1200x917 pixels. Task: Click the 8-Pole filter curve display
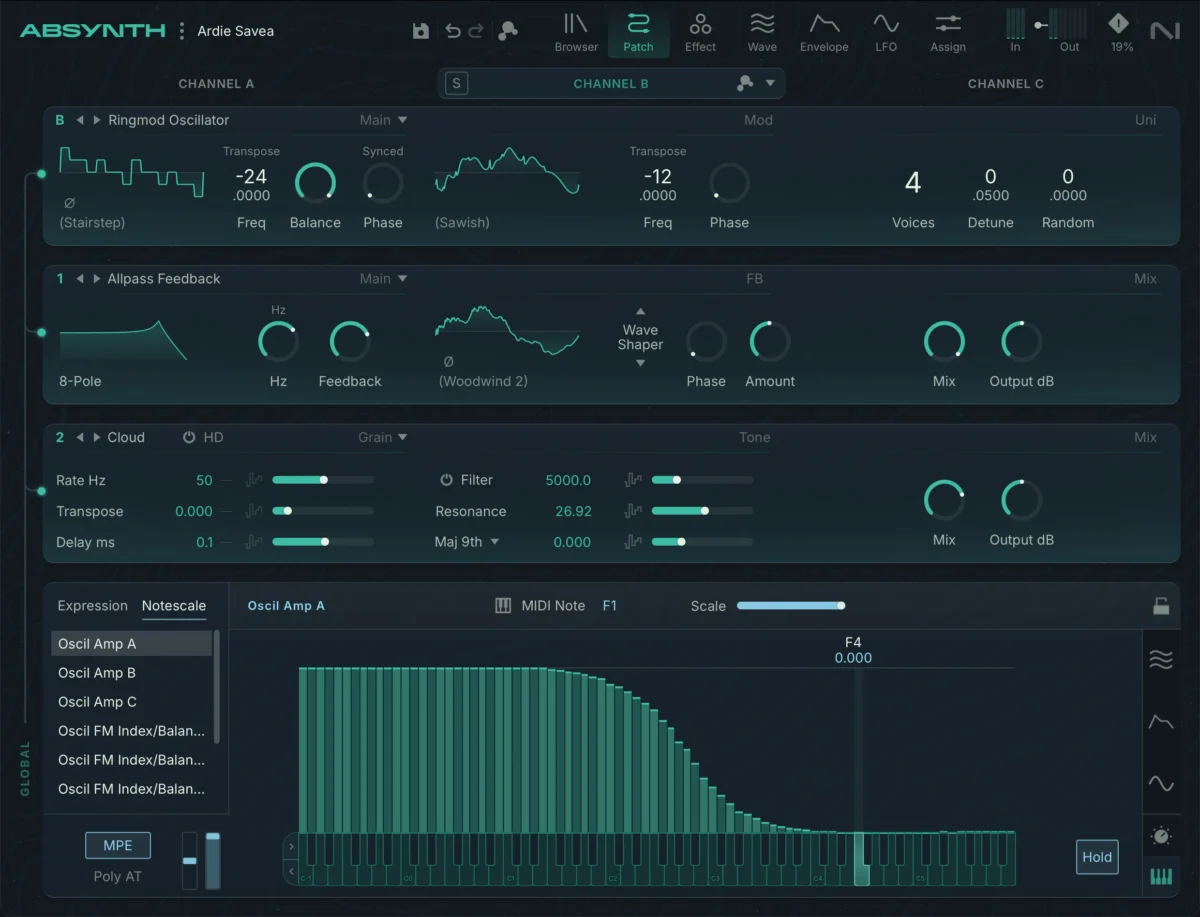click(x=123, y=340)
